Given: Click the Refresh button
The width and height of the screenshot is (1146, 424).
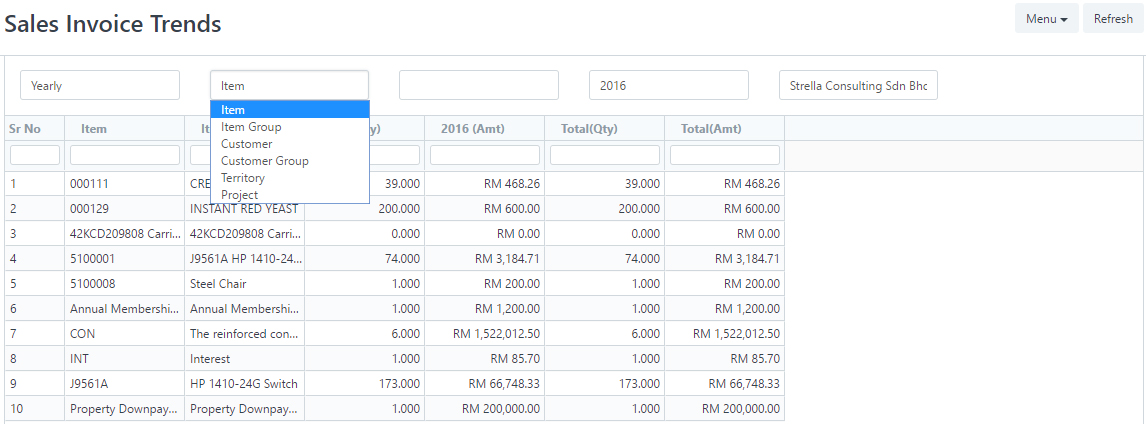Looking at the screenshot, I should pyautogui.click(x=1112, y=19).
